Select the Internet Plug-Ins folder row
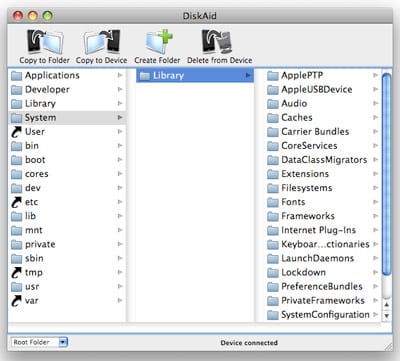This screenshot has width=400, height=361. (323, 230)
